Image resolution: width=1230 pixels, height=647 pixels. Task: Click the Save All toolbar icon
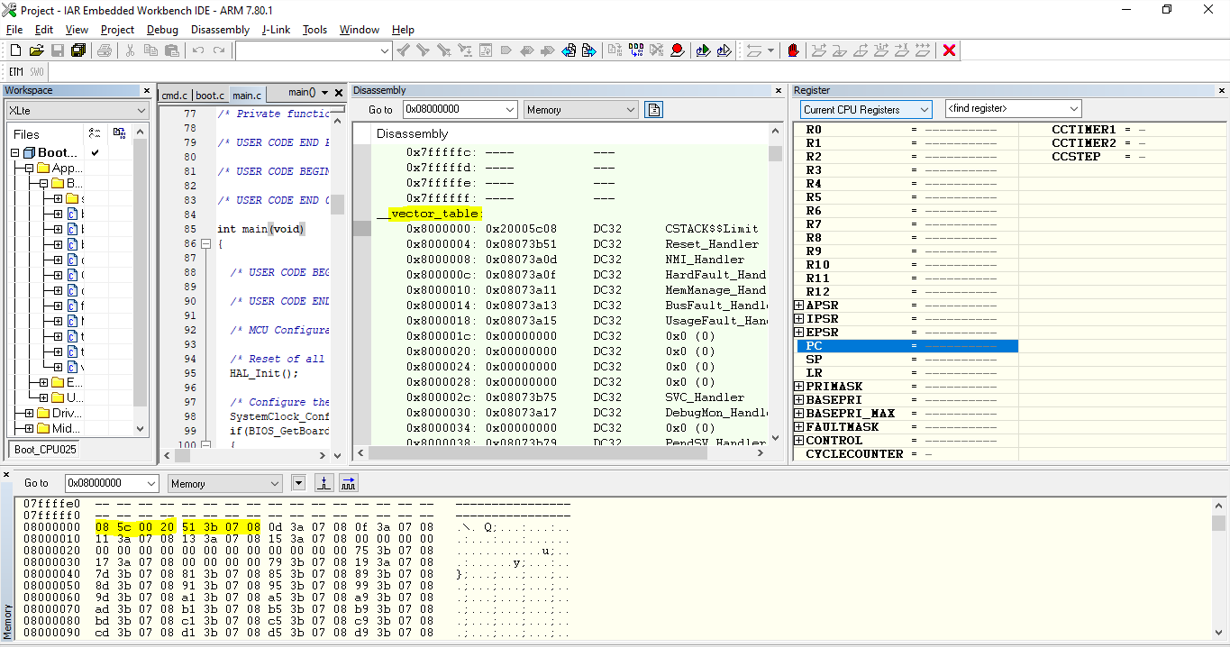click(80, 50)
